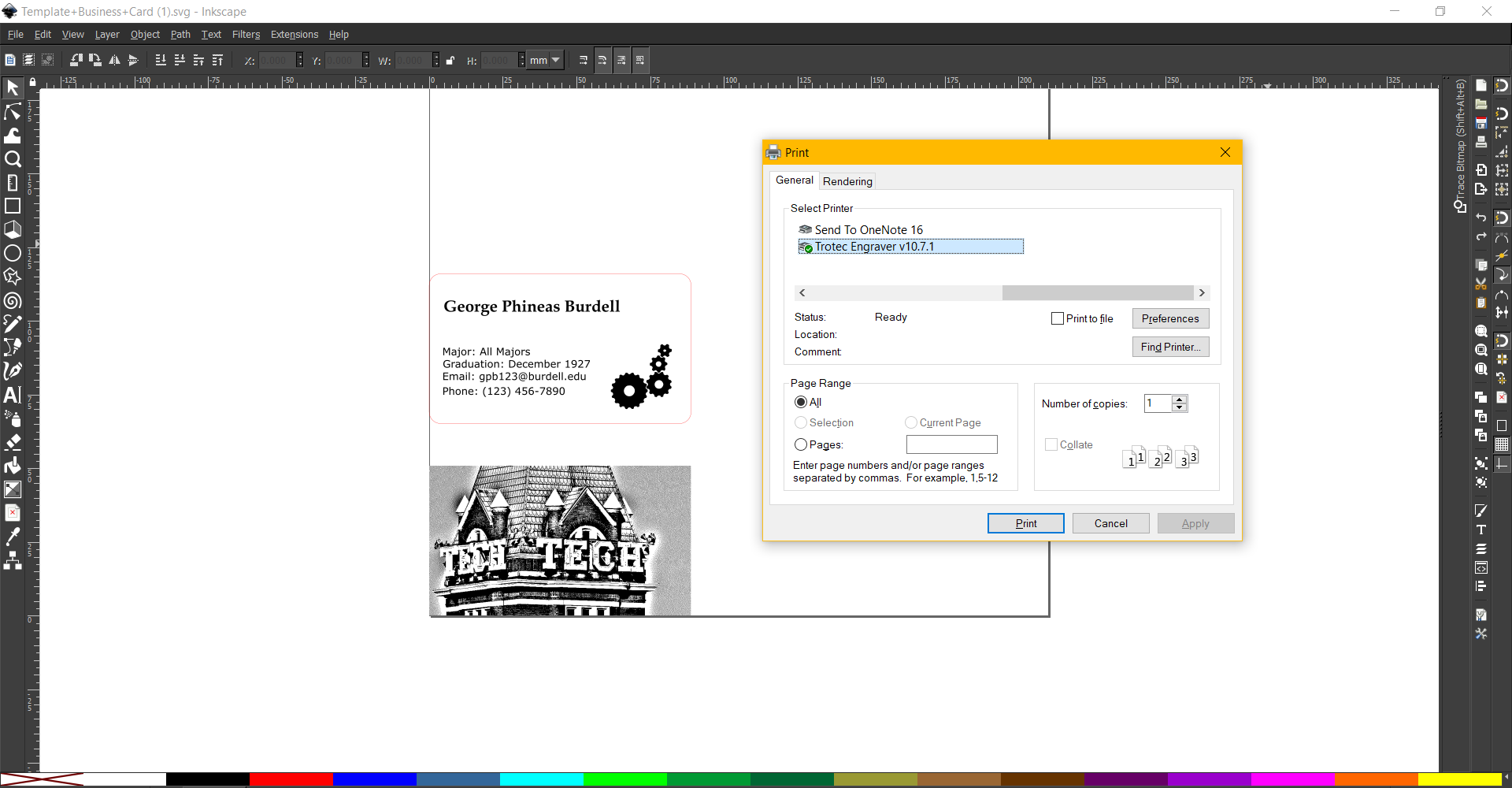The image size is (1512, 788).
Task: Switch to the Rendering tab
Action: 847,181
